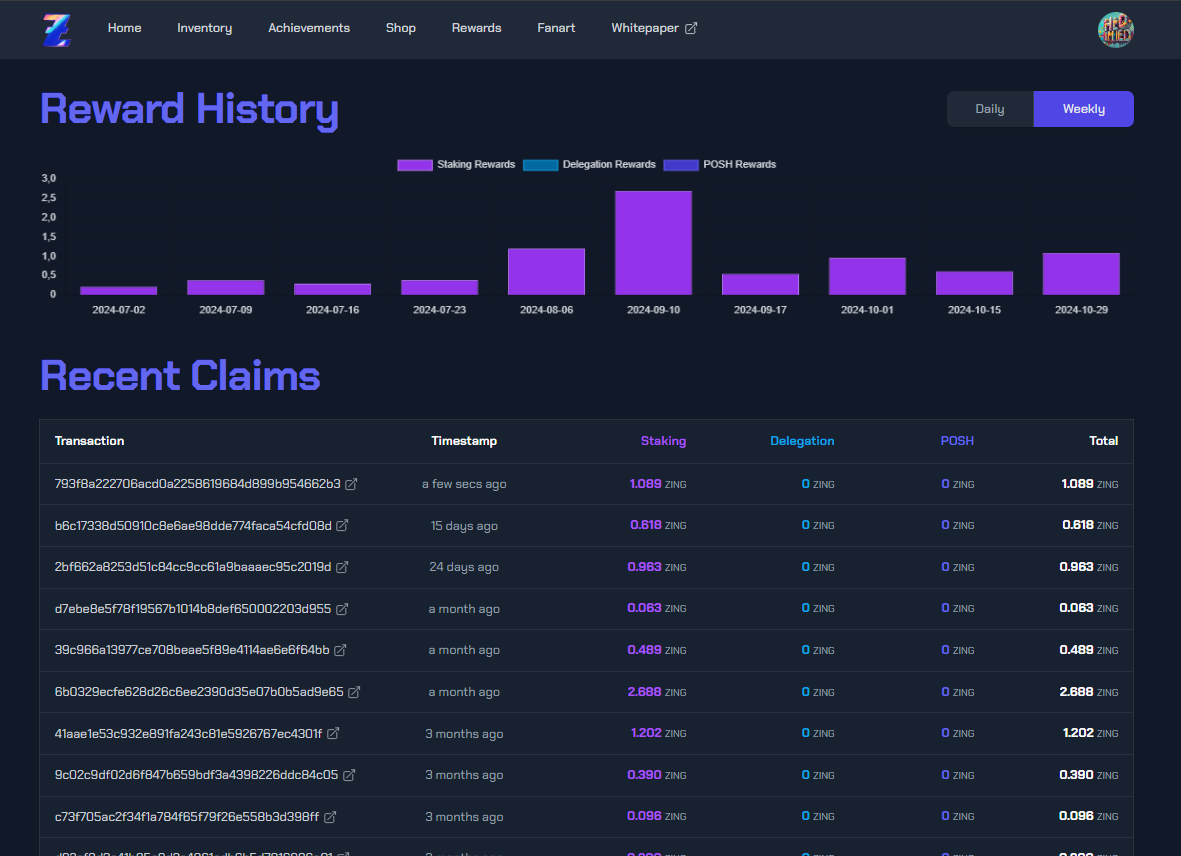1181x856 pixels.
Task: Click the Z logo icon in navbar
Action: (57, 30)
